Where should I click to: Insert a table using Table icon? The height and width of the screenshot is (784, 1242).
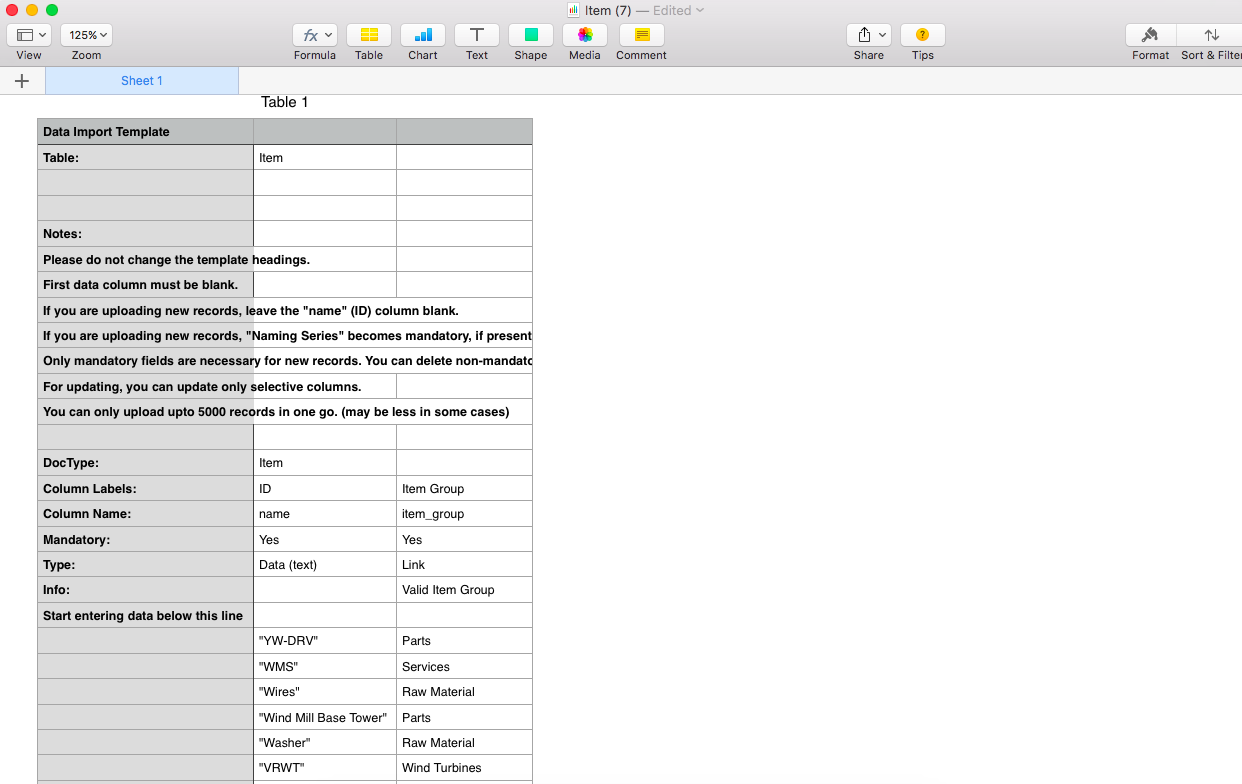pyautogui.click(x=369, y=35)
